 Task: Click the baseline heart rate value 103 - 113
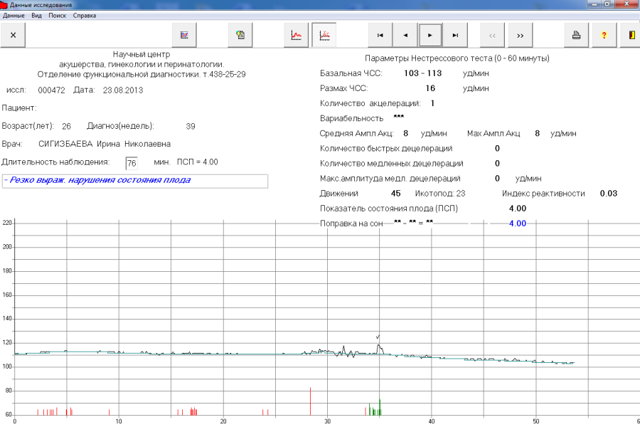tap(423, 73)
